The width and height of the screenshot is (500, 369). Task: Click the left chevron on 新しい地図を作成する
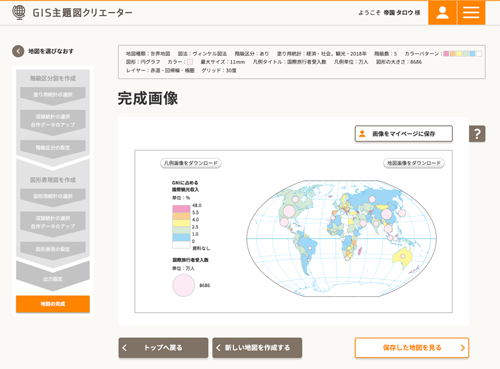218,348
